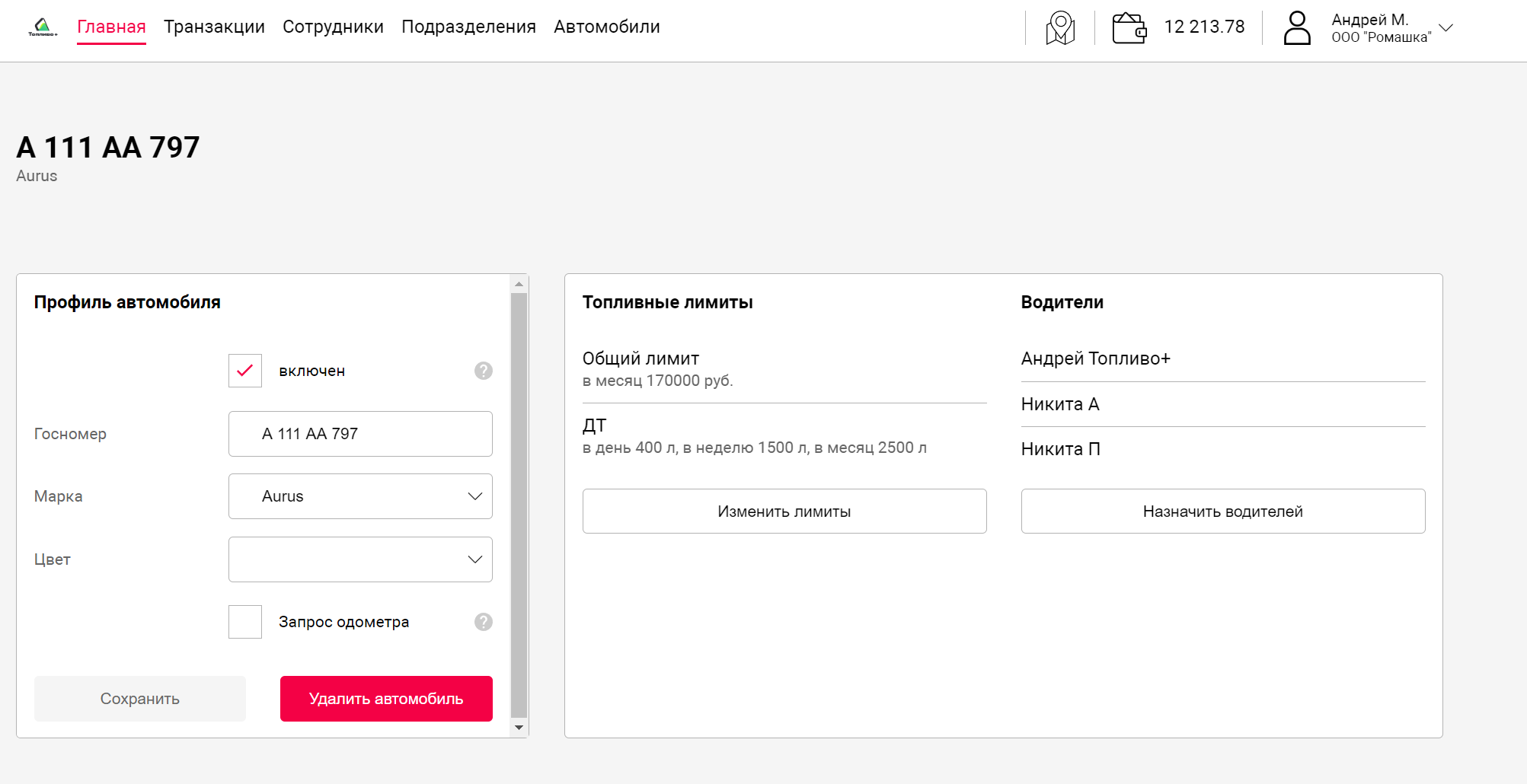This screenshot has height=784, width=1527.
Task: Click the Топливо+ logo icon
Action: tap(43, 27)
